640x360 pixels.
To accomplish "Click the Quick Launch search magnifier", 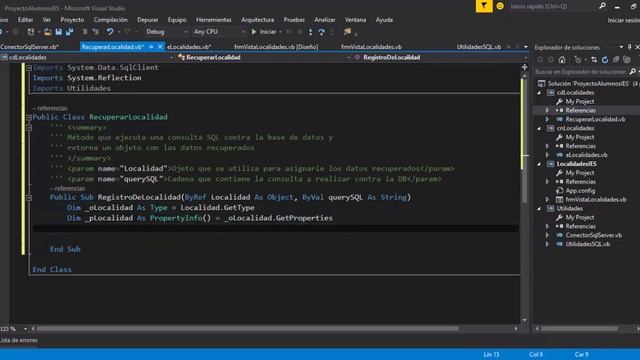I will click(x=602, y=6).
